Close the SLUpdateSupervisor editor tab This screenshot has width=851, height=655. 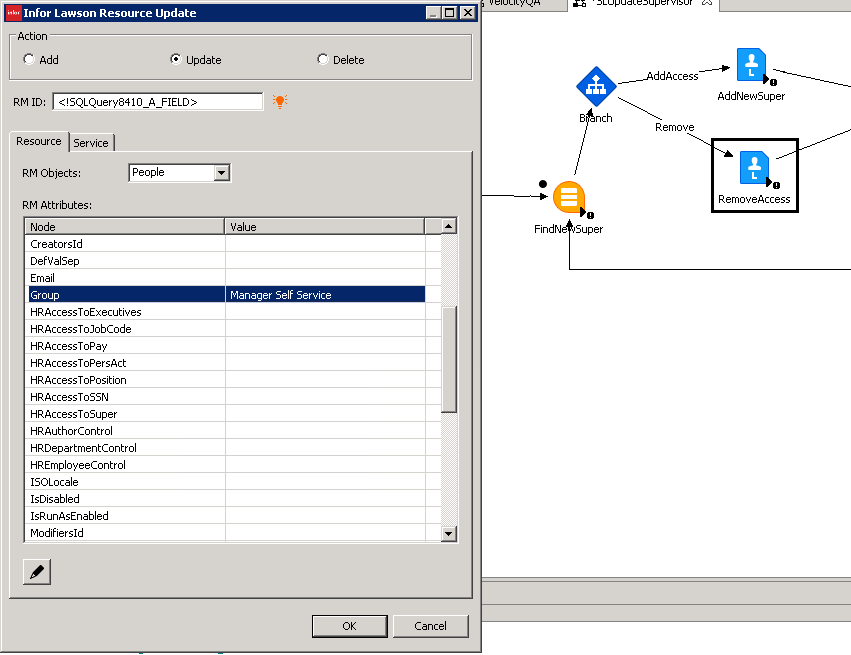tap(707, 3)
